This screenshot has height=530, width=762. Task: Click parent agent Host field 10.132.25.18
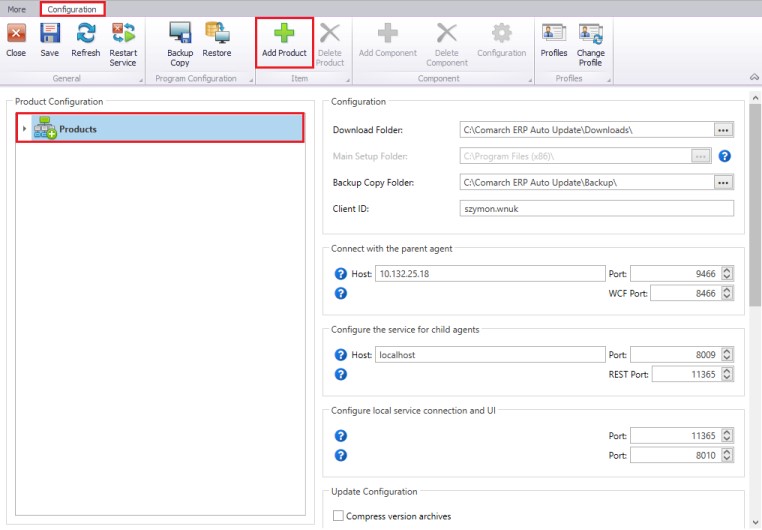(490, 274)
